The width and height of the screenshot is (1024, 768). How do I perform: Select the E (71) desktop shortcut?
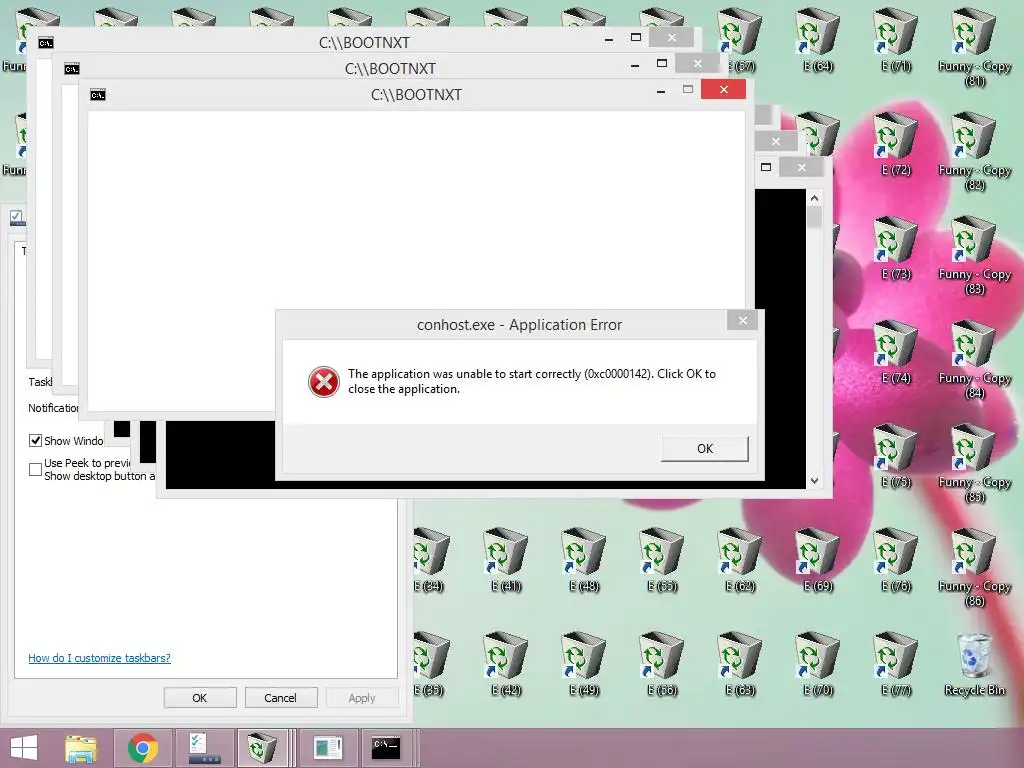(x=896, y=39)
